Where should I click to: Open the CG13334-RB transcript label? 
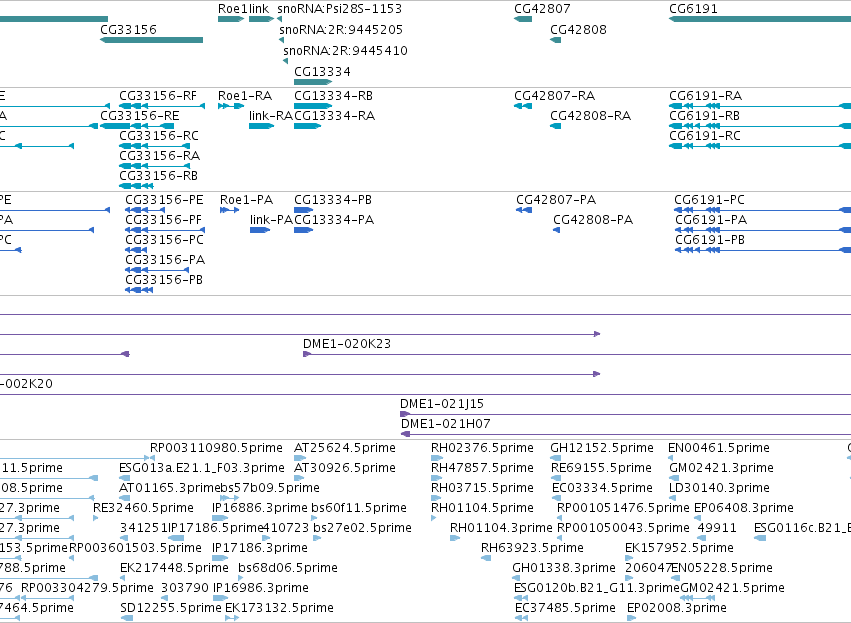[333, 96]
